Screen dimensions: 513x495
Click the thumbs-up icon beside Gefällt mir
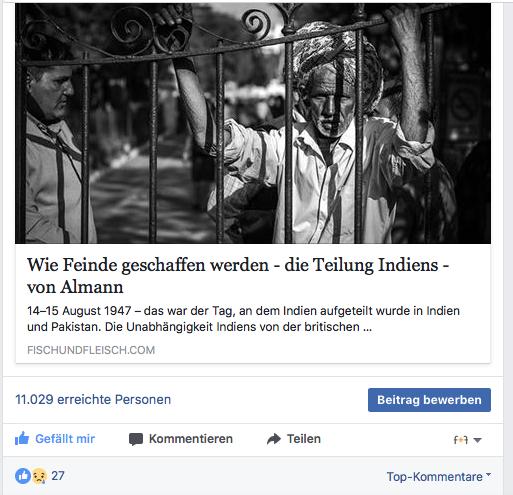22,438
